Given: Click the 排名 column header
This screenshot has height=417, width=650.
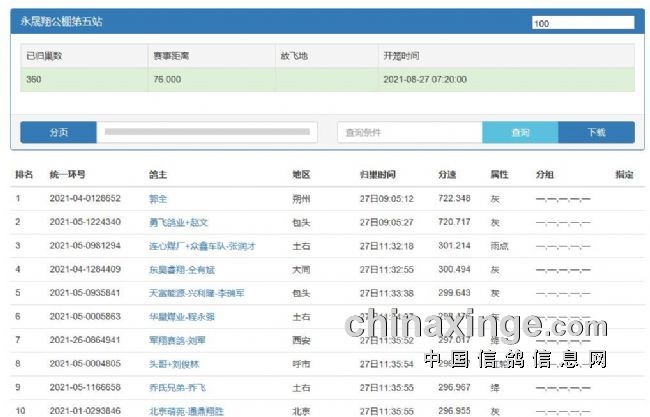Looking at the screenshot, I should point(24,174).
